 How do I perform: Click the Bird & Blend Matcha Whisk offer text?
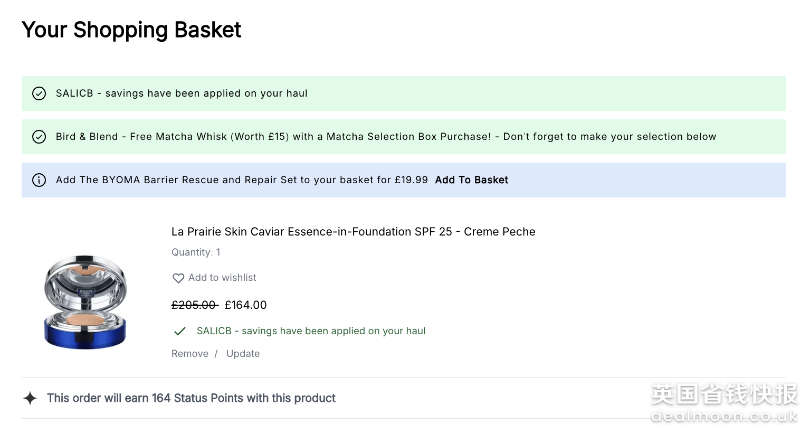pyautogui.click(x=386, y=137)
